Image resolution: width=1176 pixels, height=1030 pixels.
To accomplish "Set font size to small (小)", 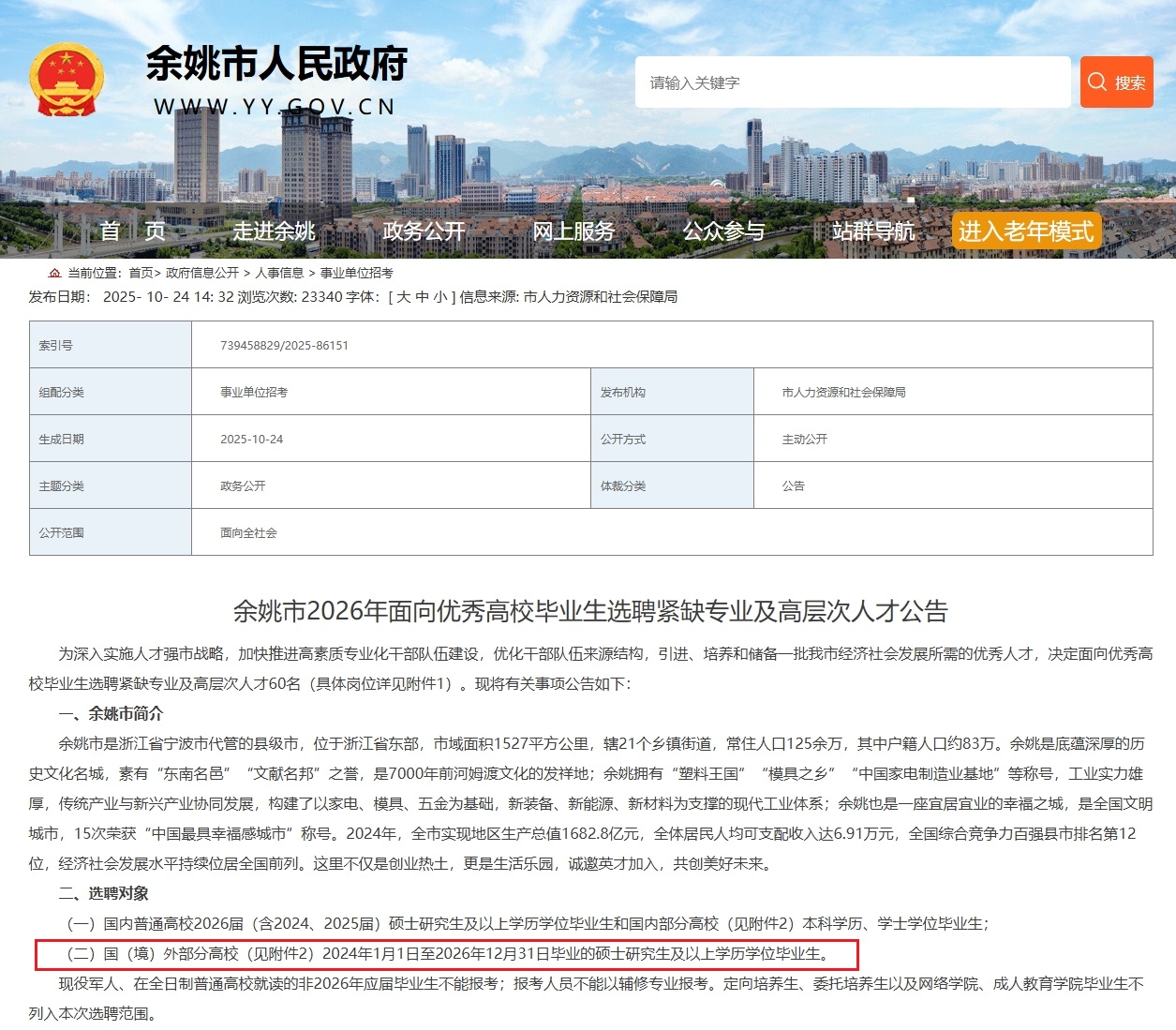I will pos(440,297).
